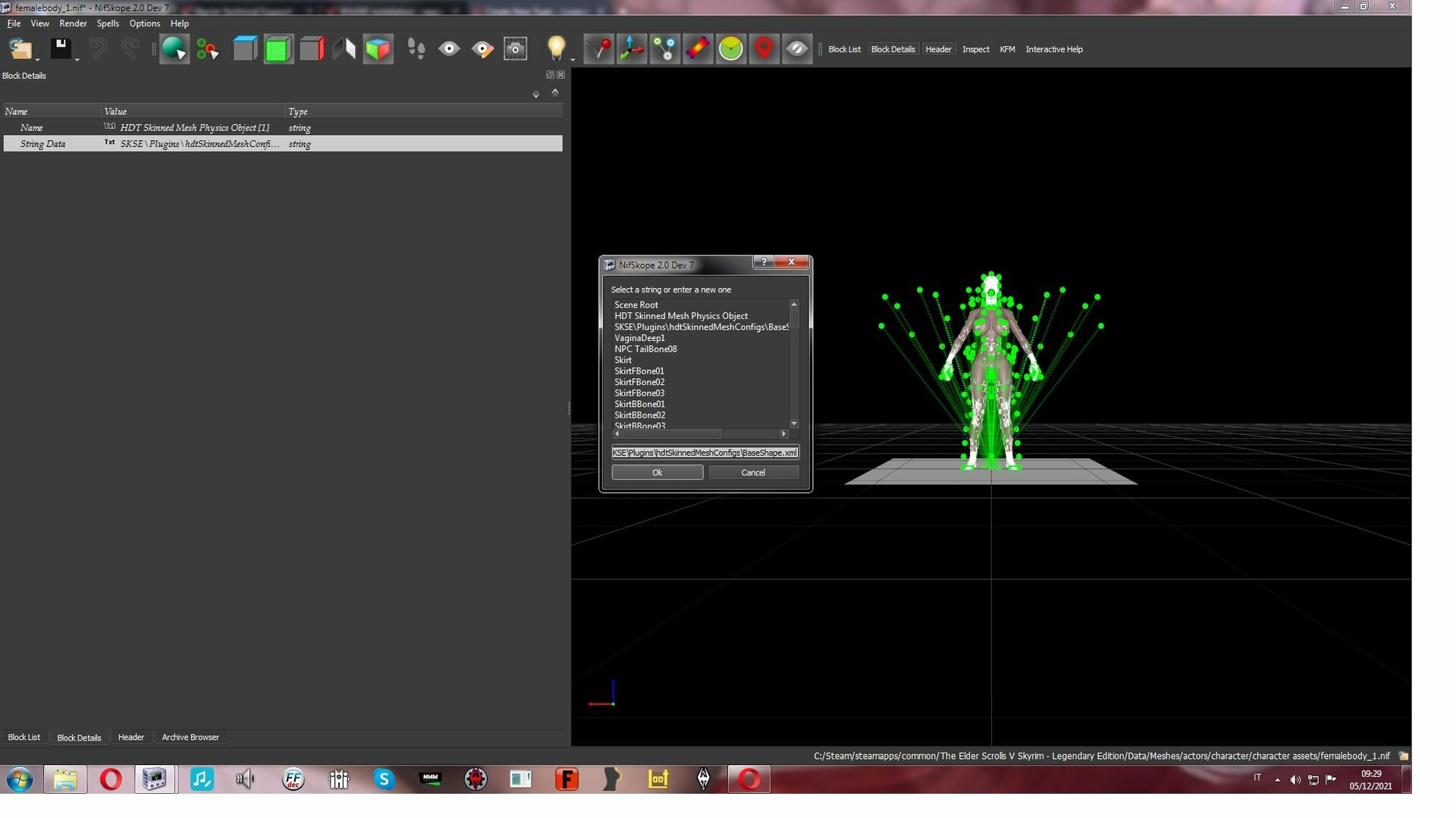Viewport: 1456px width, 818px height.
Task: Click the flip view icon
Action: [344, 49]
